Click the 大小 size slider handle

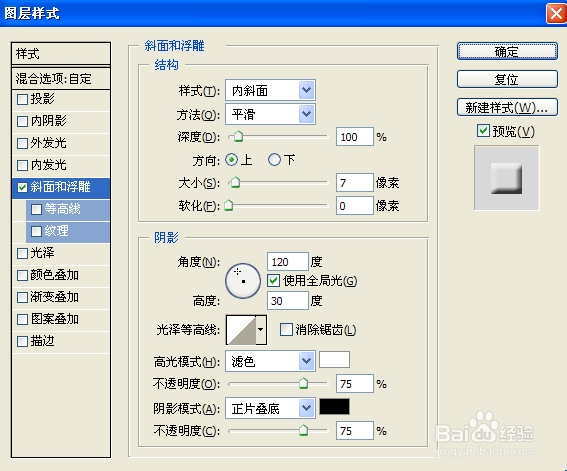pos(235,183)
